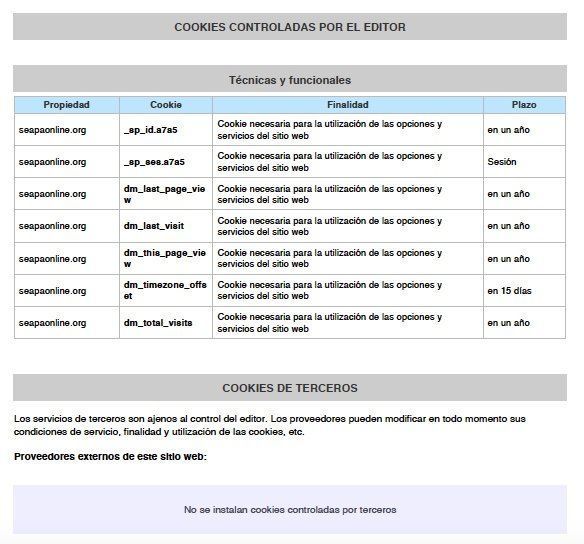Click the dm_total_visits cookie cell
This screenshot has width=584, height=544.
point(166,322)
